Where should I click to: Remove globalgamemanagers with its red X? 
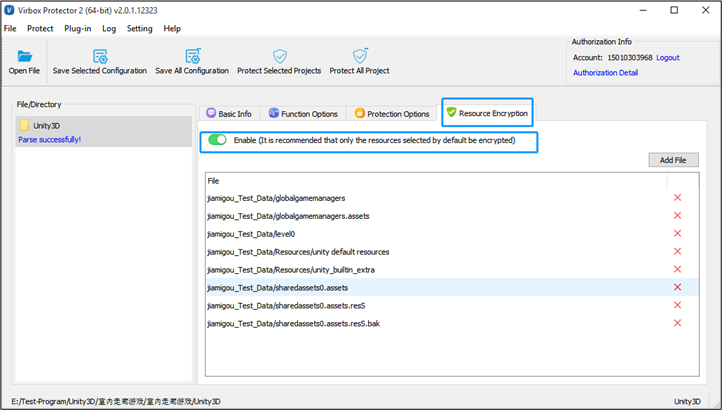pyautogui.click(x=677, y=198)
